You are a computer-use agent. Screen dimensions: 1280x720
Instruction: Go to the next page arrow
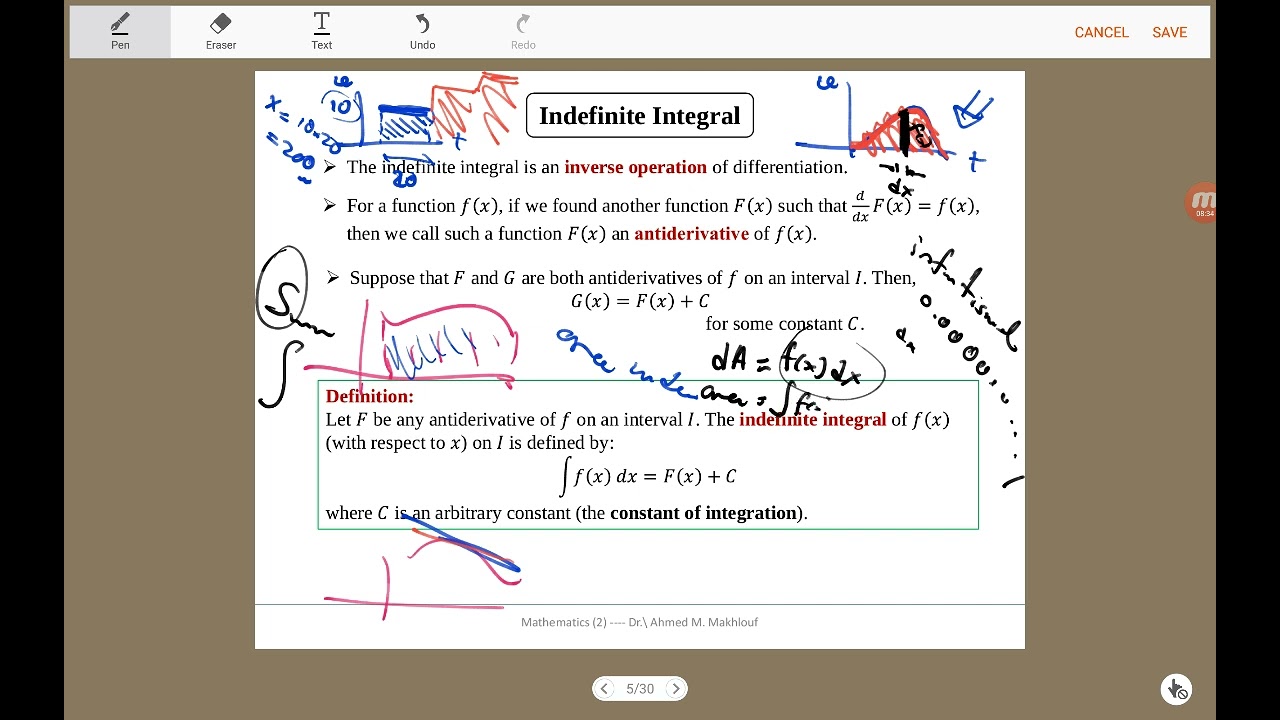click(676, 688)
